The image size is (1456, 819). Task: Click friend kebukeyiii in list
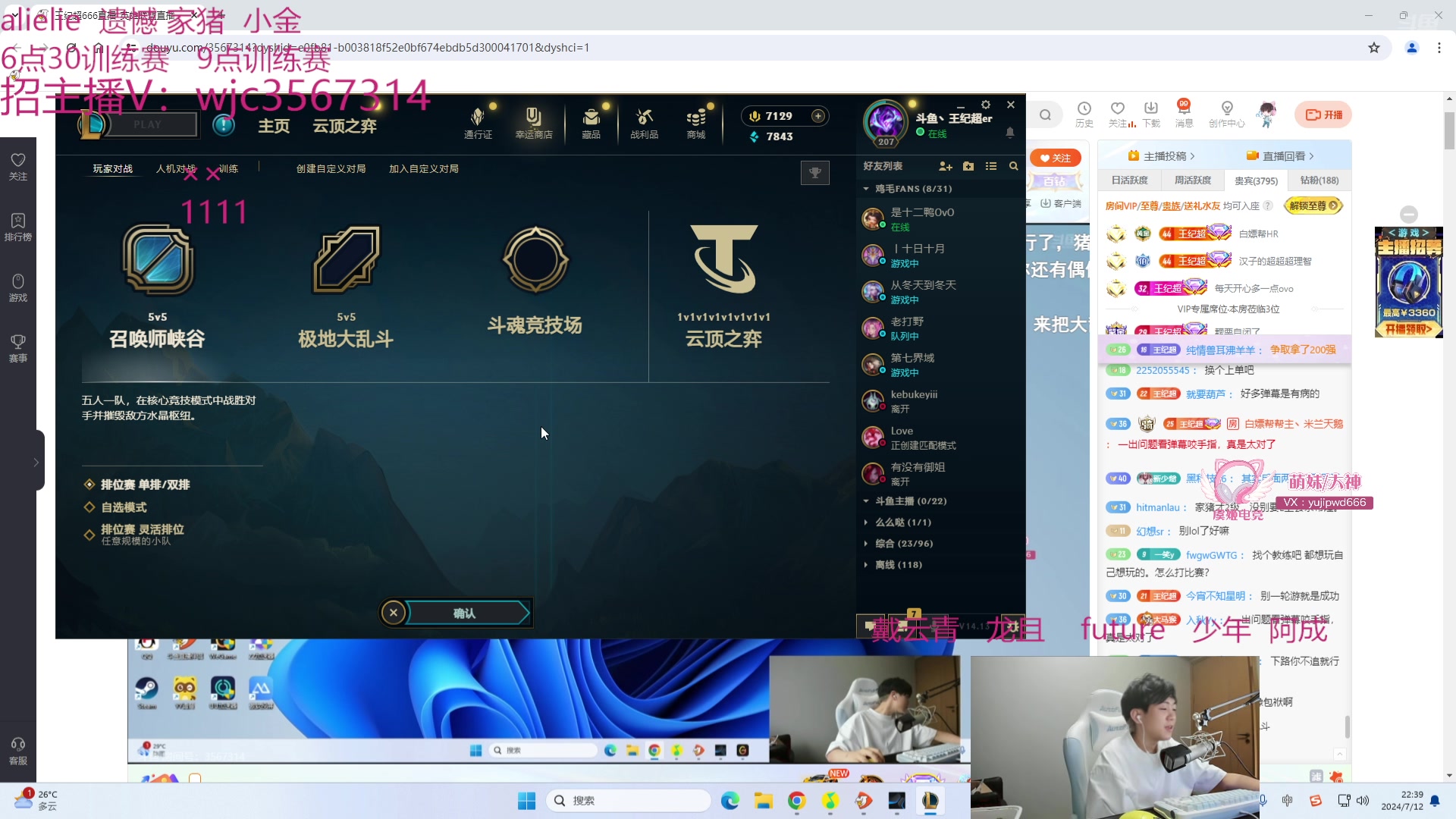coord(940,401)
